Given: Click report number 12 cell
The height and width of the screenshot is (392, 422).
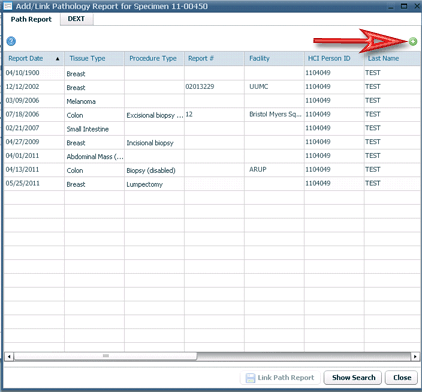Looking at the screenshot, I should [214, 114].
